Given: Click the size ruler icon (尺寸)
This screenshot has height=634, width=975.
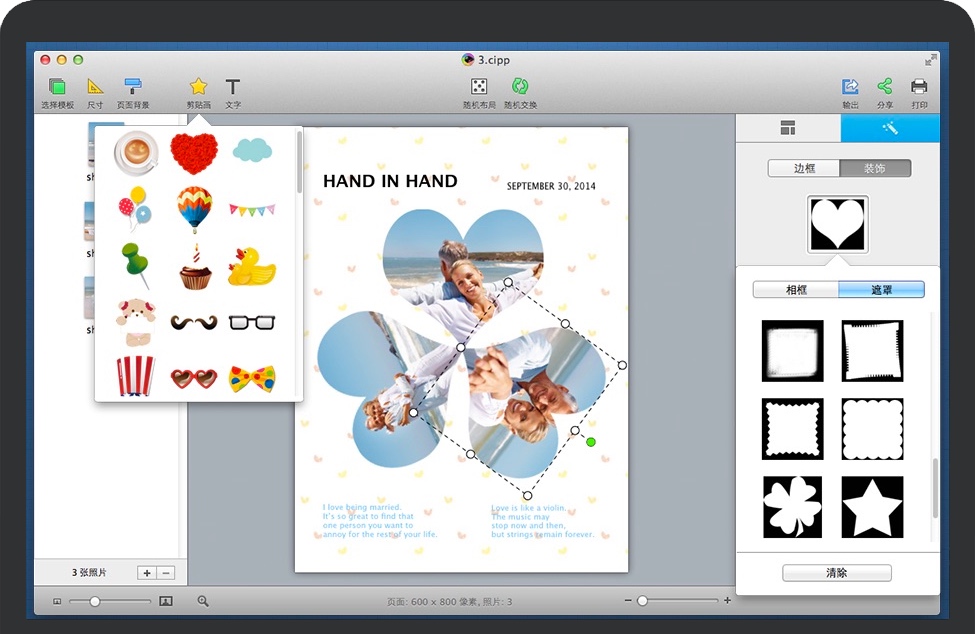Looking at the screenshot, I should [95, 87].
